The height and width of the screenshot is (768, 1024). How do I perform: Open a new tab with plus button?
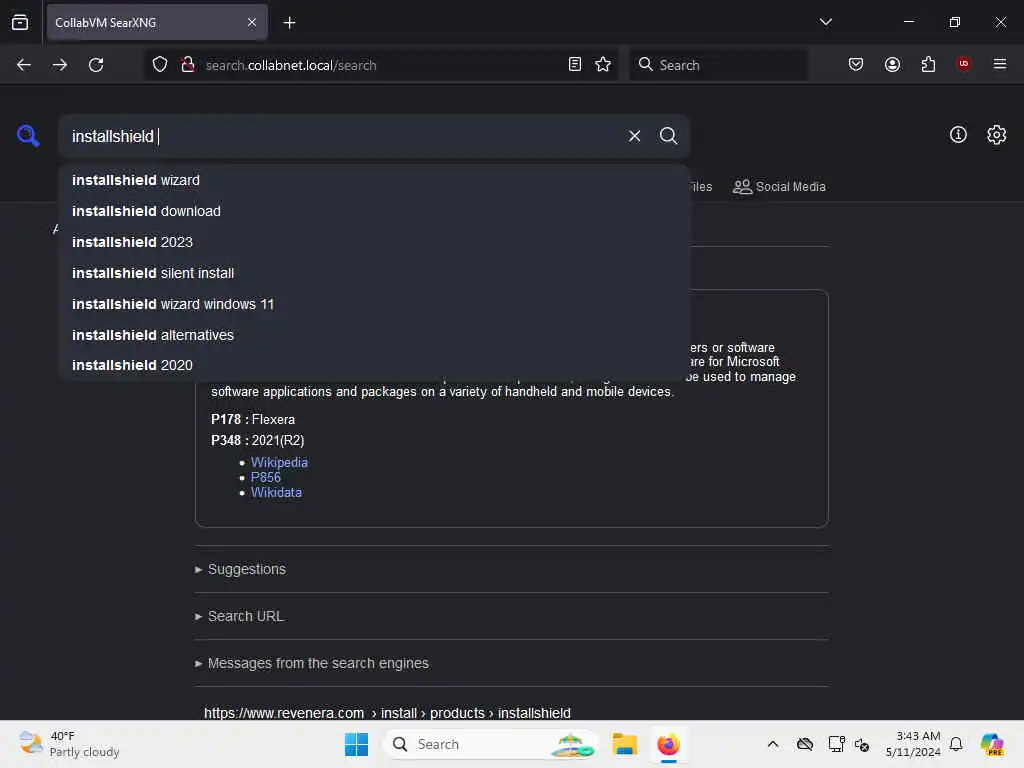tap(289, 23)
